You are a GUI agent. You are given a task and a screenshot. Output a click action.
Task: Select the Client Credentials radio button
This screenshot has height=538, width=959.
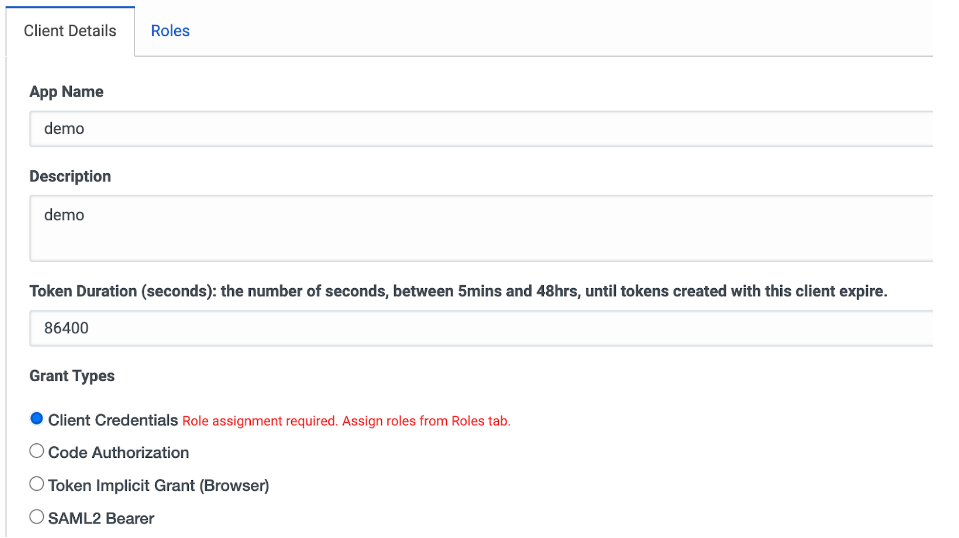click(37, 419)
